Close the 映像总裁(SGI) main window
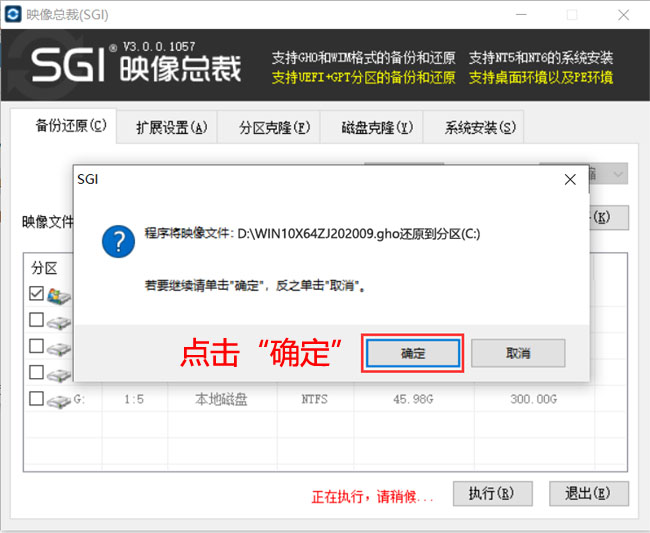Screen dimensions: 650x533 coord(623,15)
